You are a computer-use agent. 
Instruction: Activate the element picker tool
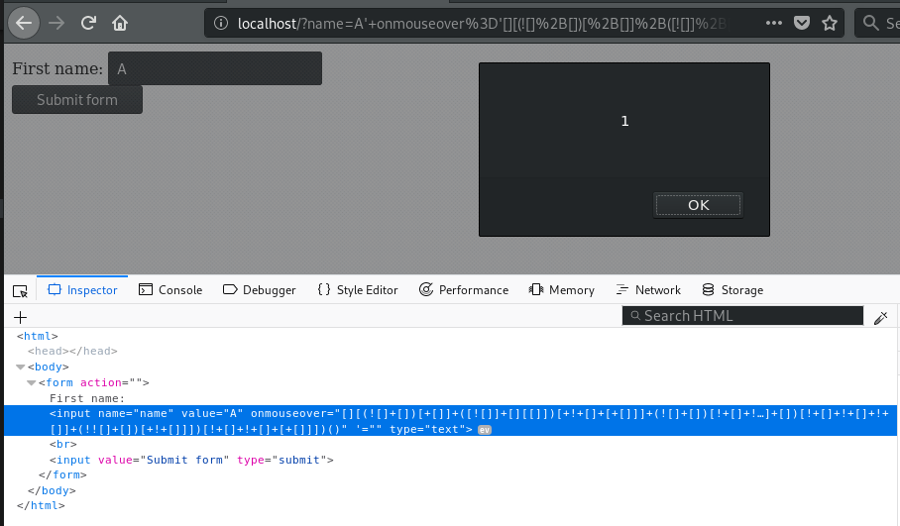tap(20, 290)
